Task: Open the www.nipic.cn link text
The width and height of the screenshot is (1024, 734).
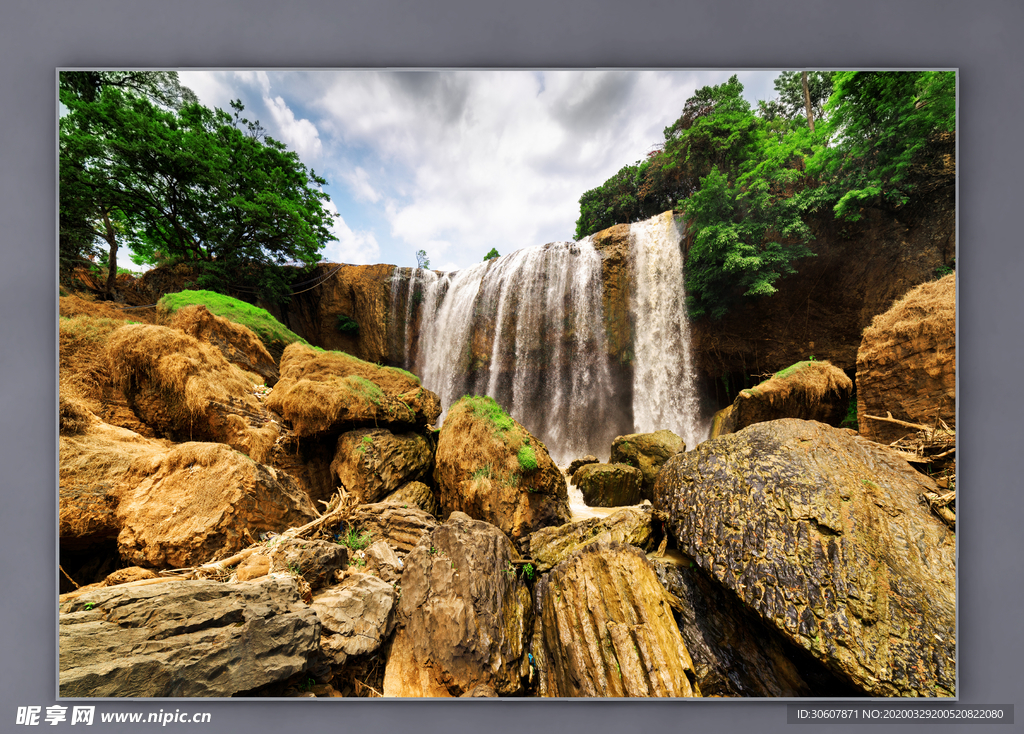Action: [x=155, y=717]
